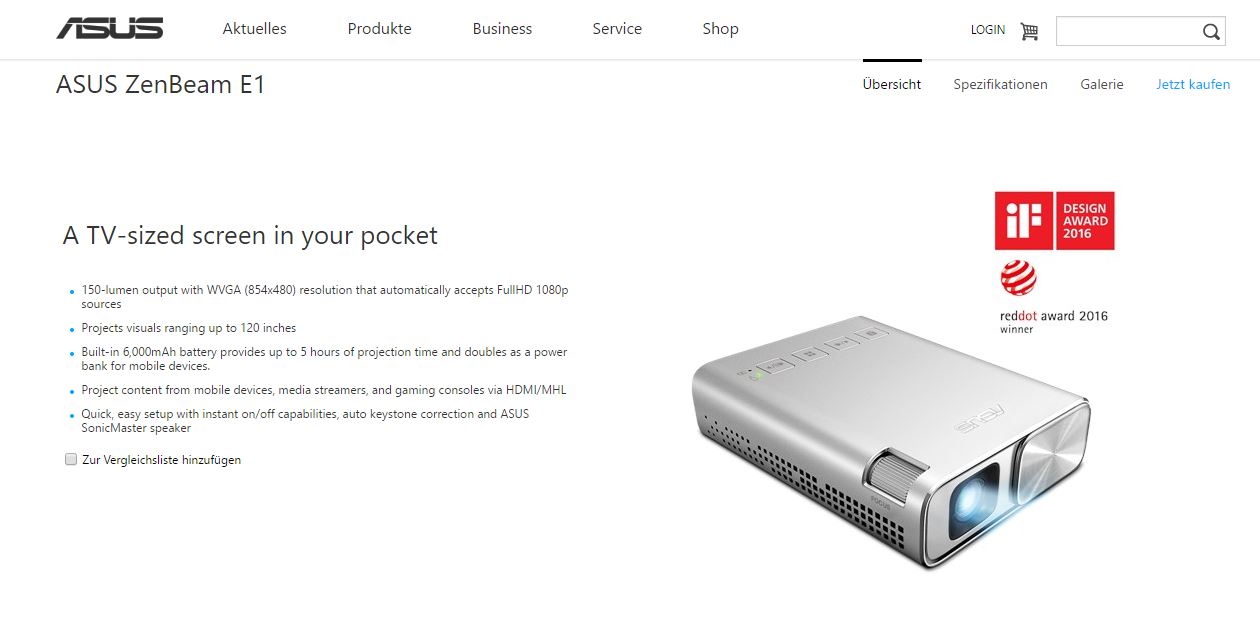Open the Aktuelles menu
Image resolution: width=1260 pixels, height=623 pixels.
[254, 29]
